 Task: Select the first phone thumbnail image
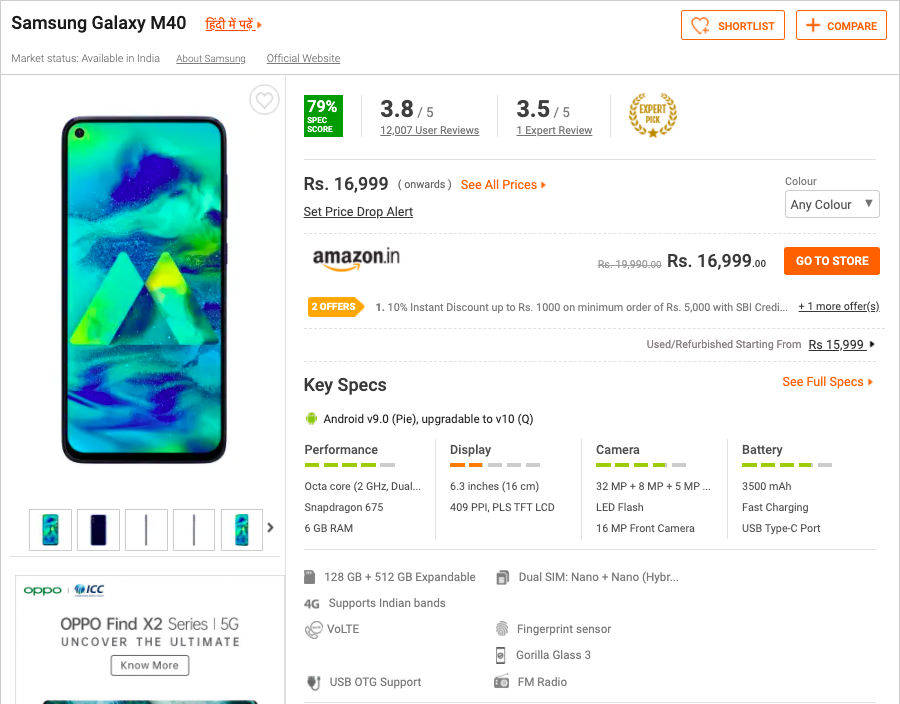pyautogui.click(x=50, y=529)
